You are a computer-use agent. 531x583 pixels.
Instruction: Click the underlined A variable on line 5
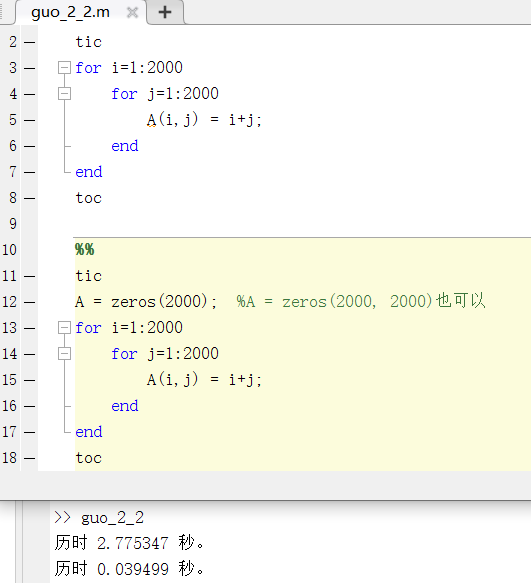pyautogui.click(x=151, y=120)
